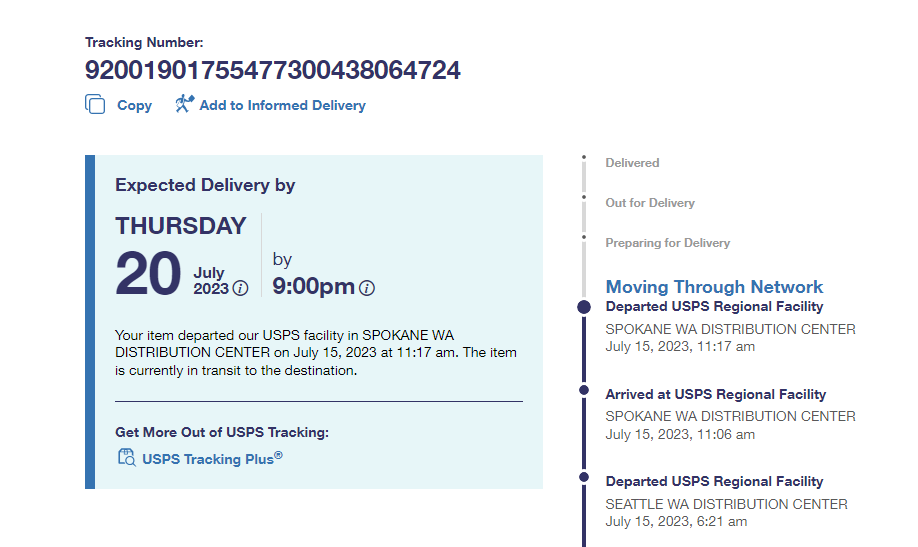Click the Arrived at USPS Regional Facility dot
Viewport: 918px width, 547px height.
click(584, 391)
